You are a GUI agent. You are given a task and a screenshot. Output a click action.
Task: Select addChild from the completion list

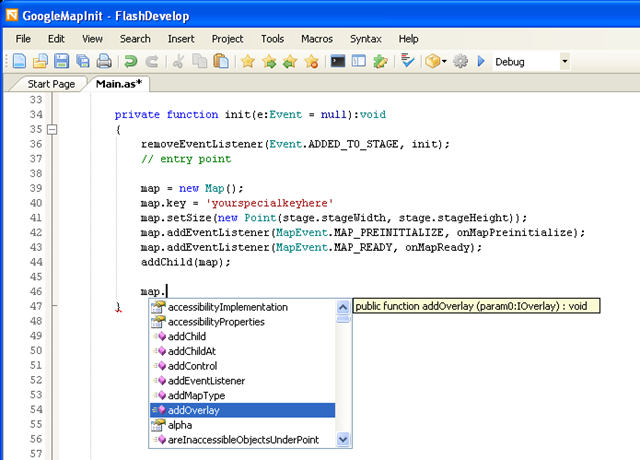tap(242, 336)
